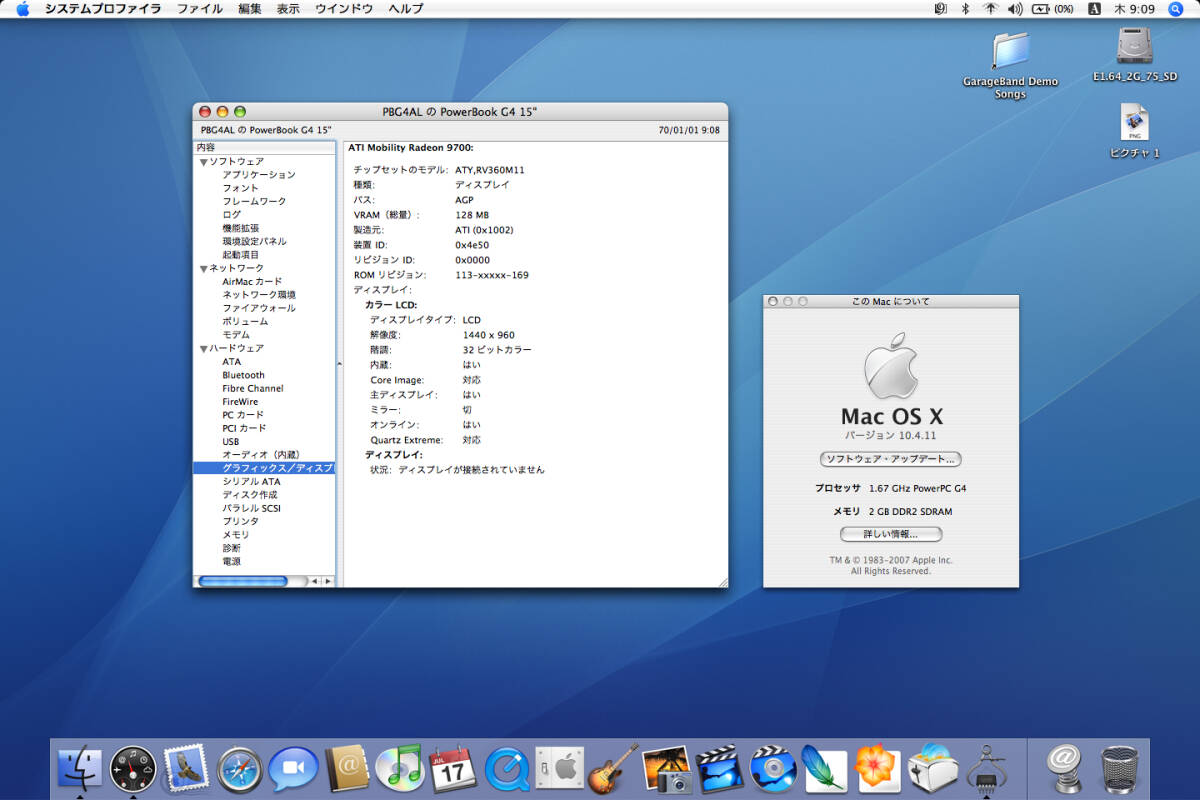This screenshot has height=800, width=1200.
Task: Collapse the ソフトウェア section
Action: click(x=204, y=162)
